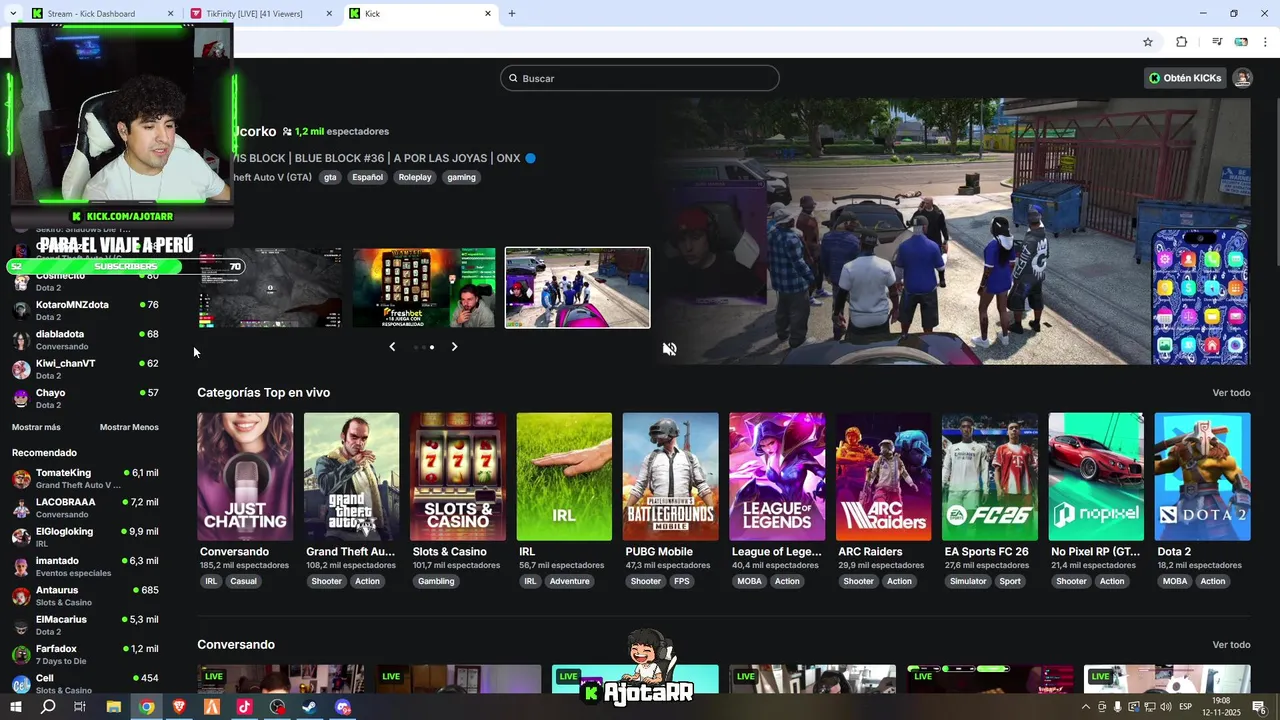The height and width of the screenshot is (720, 1280).
Task: Open Chrome media controls icon
Action: point(1217,42)
